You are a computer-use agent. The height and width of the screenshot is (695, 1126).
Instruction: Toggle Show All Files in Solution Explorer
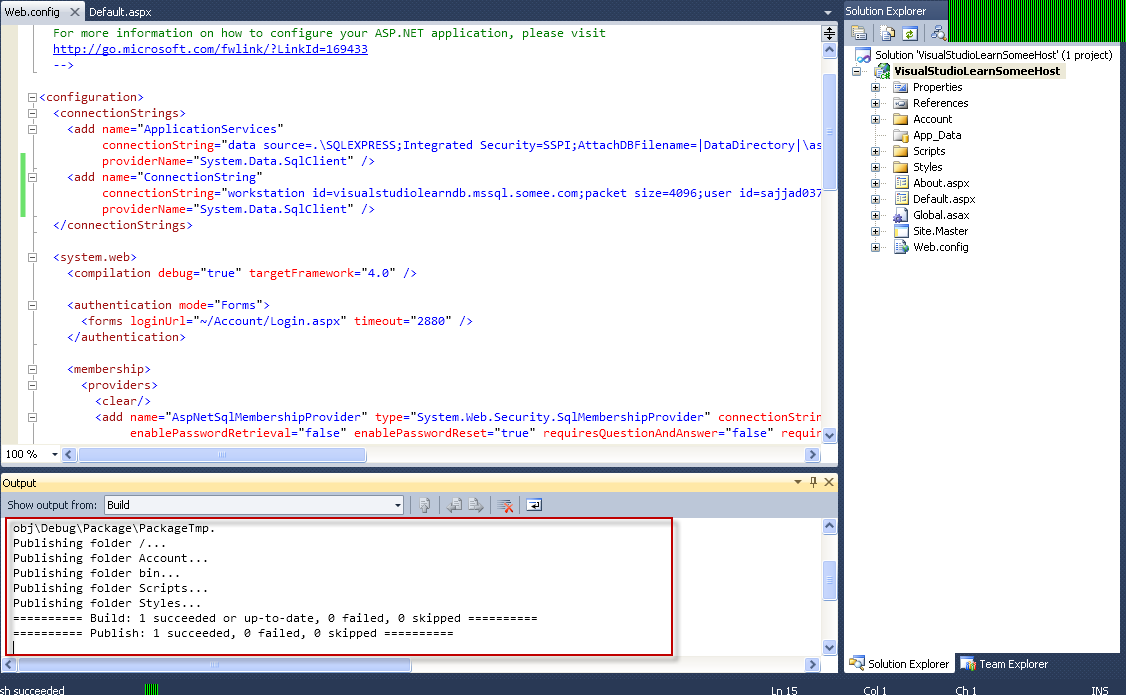(x=886, y=32)
